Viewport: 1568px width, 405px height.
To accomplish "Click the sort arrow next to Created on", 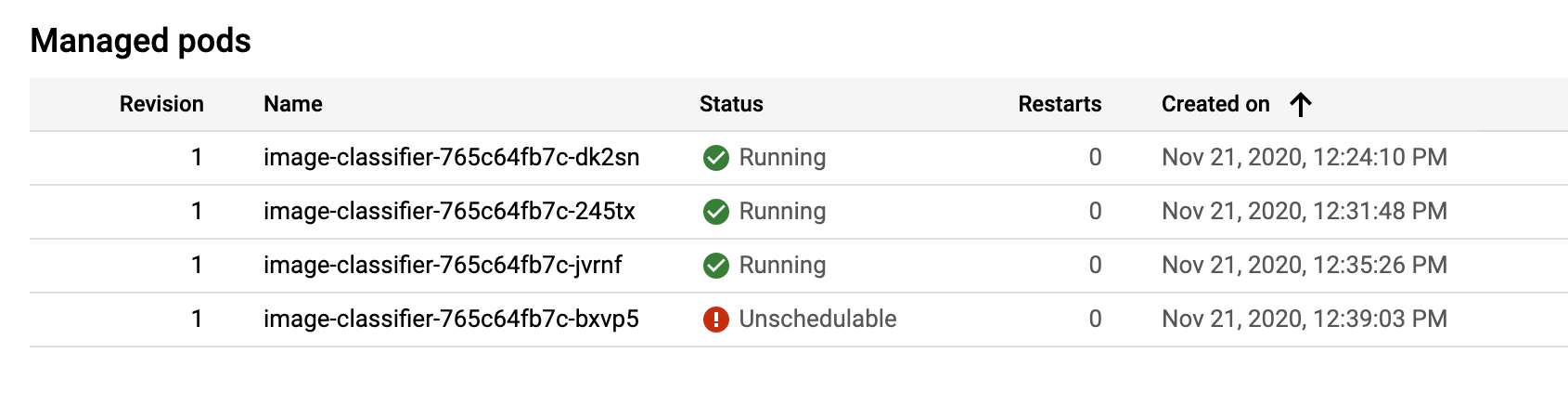I will (1301, 104).
